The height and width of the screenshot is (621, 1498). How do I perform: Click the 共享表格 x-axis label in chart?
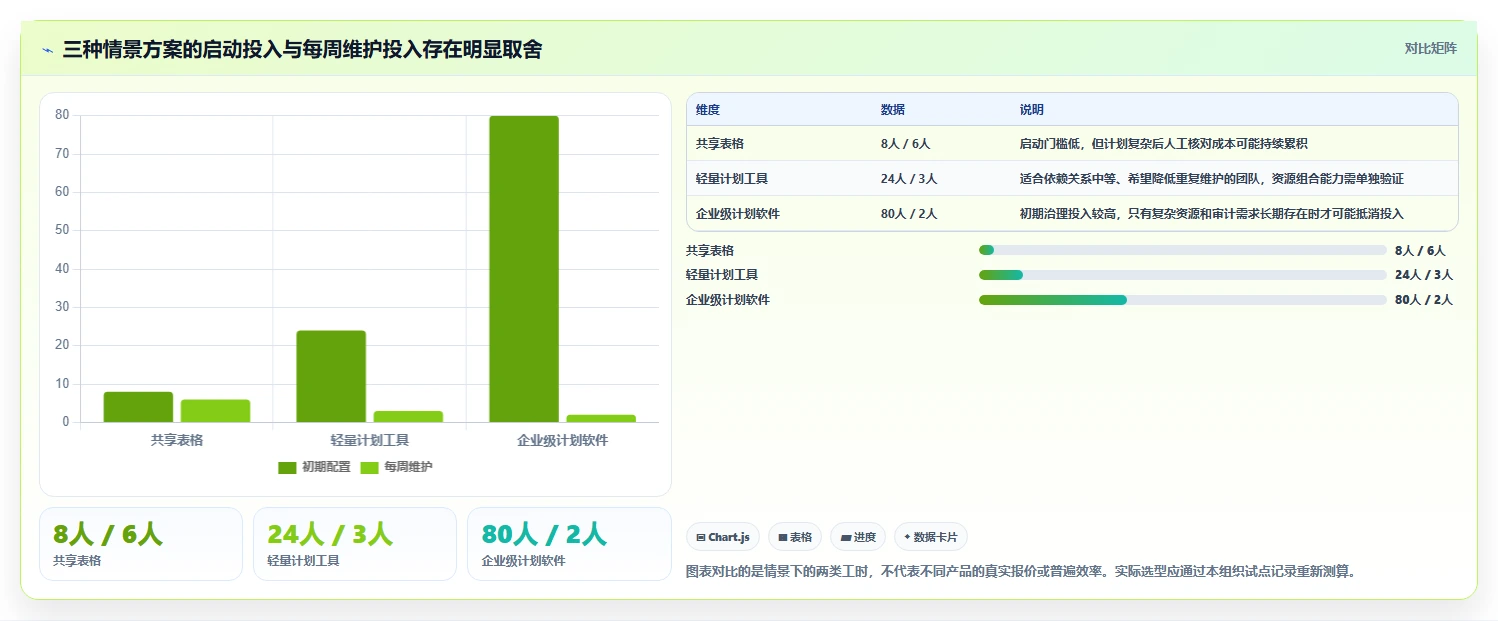click(x=177, y=440)
